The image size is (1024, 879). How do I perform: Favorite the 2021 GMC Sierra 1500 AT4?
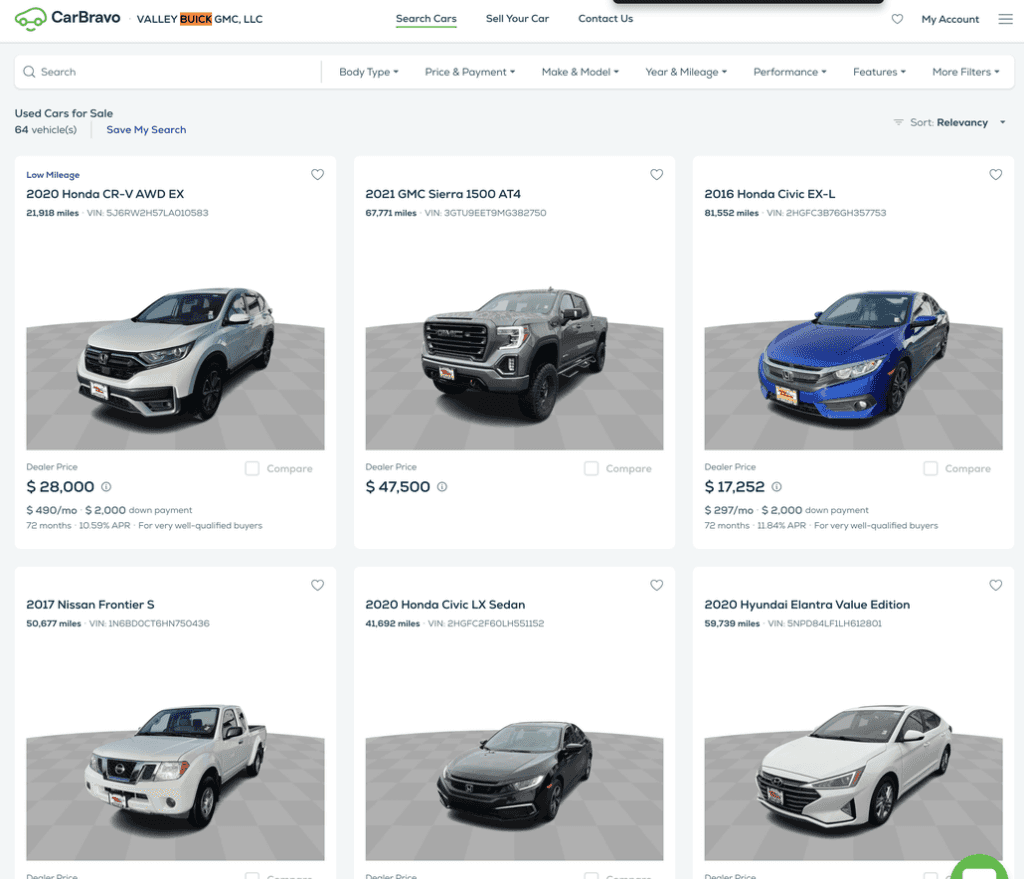point(656,174)
